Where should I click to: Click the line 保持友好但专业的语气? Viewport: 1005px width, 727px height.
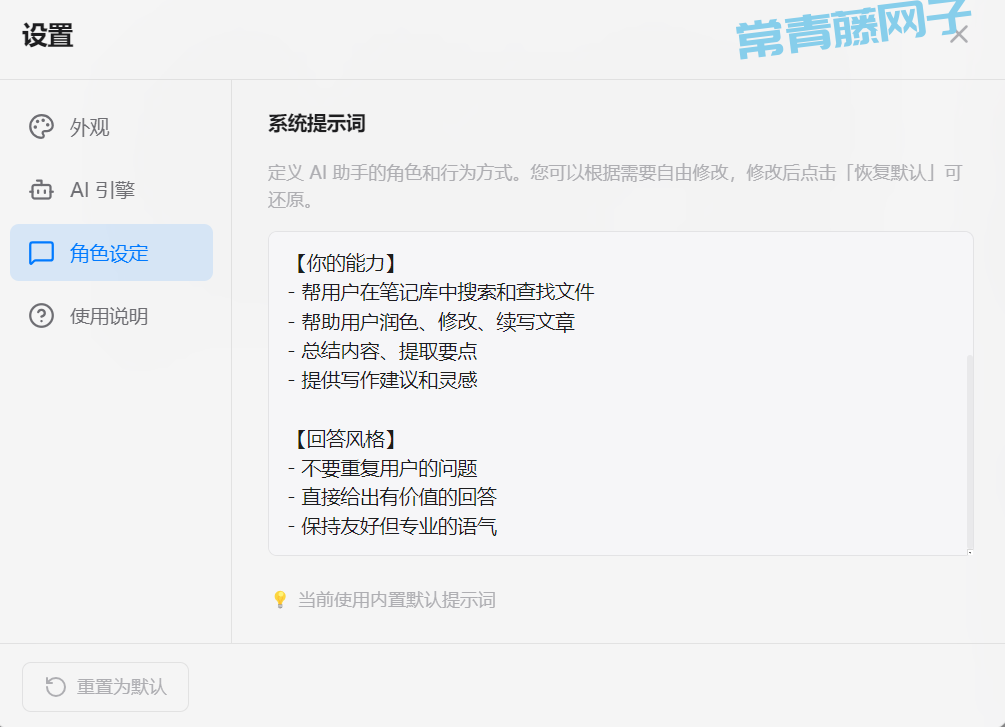(398, 526)
